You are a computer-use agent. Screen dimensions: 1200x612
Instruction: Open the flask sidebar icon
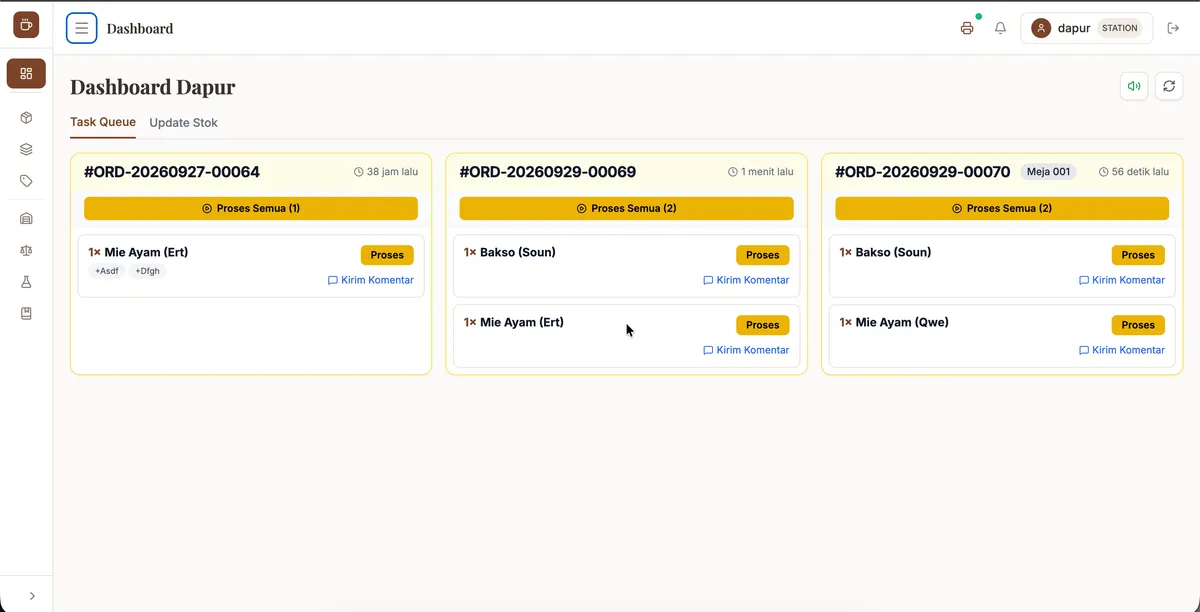tap(26, 282)
